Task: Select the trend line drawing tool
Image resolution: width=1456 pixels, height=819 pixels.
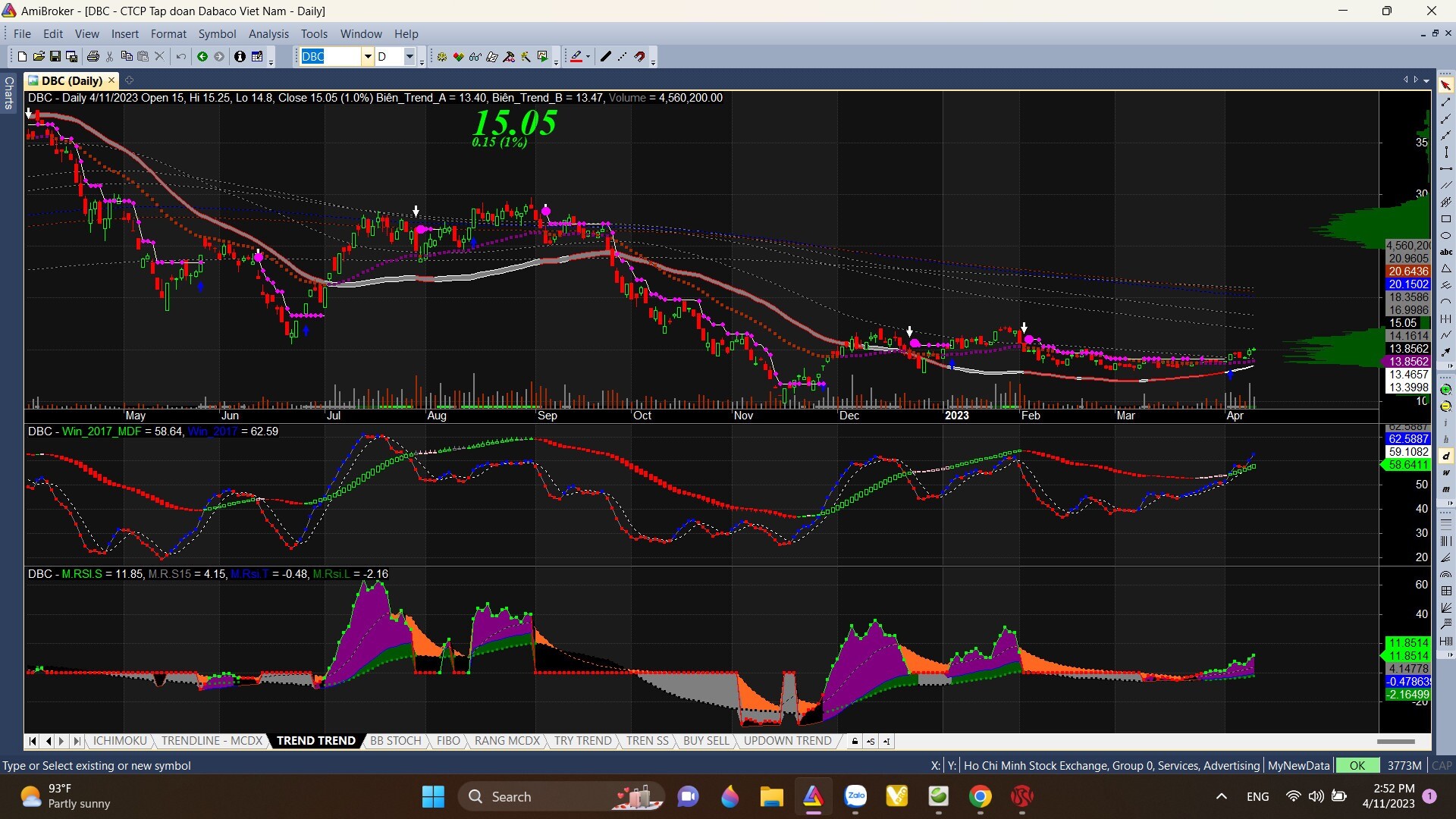Action: [1445, 102]
